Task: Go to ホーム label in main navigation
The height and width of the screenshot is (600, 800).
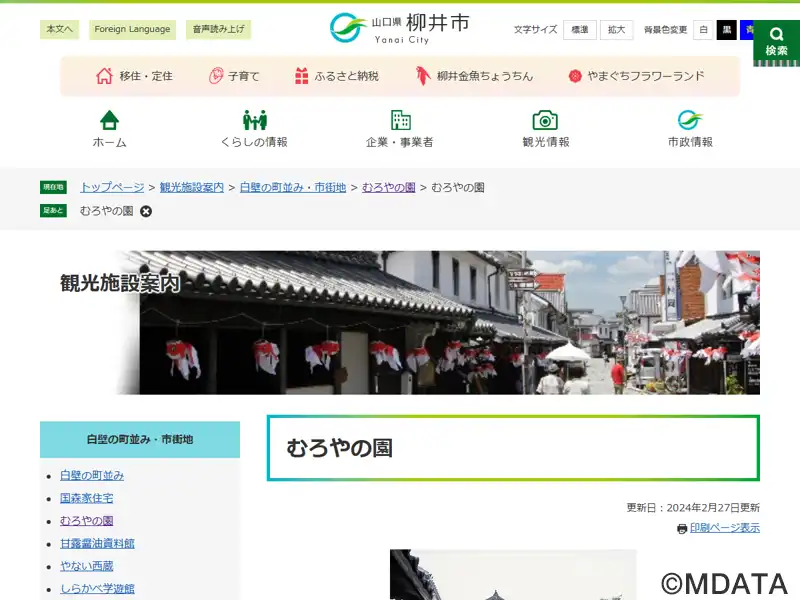Action: click(x=109, y=142)
